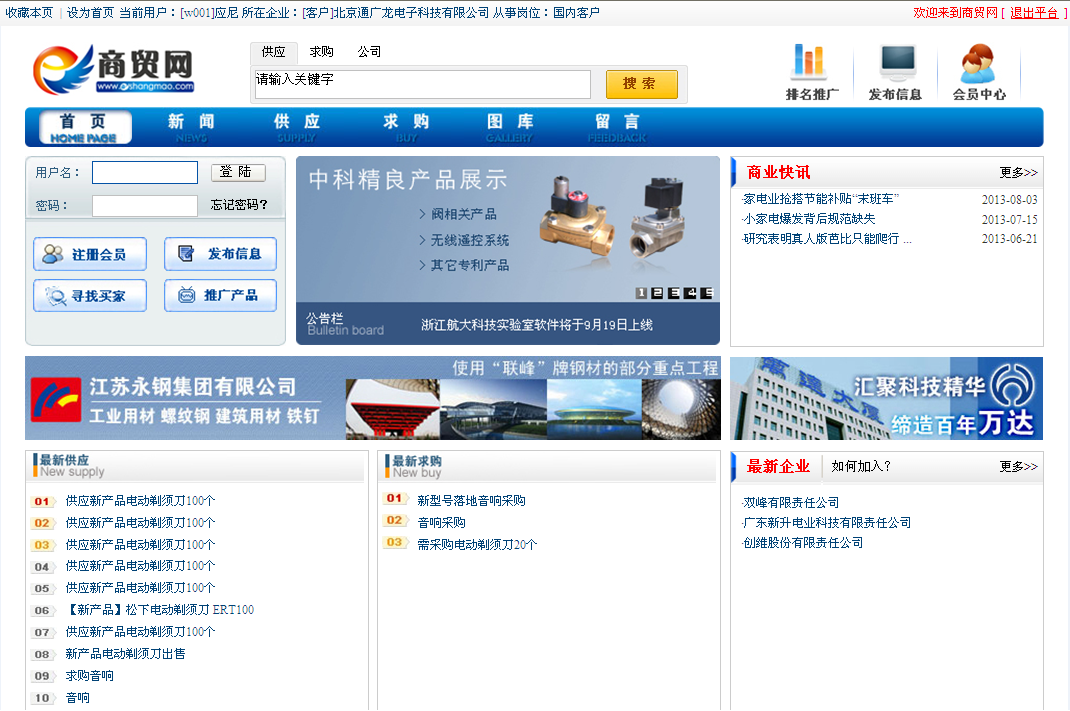Click 注册会员 button with users icon
The height and width of the screenshot is (711, 1070).
point(90,255)
